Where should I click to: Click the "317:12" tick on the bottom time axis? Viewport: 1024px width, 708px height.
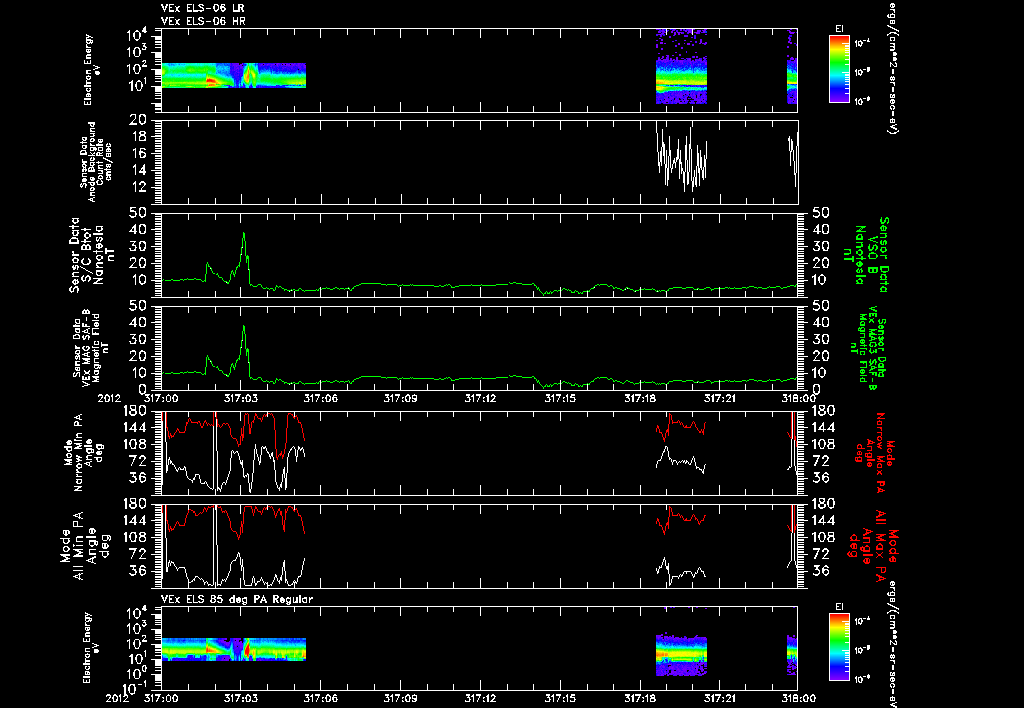[x=480, y=698]
